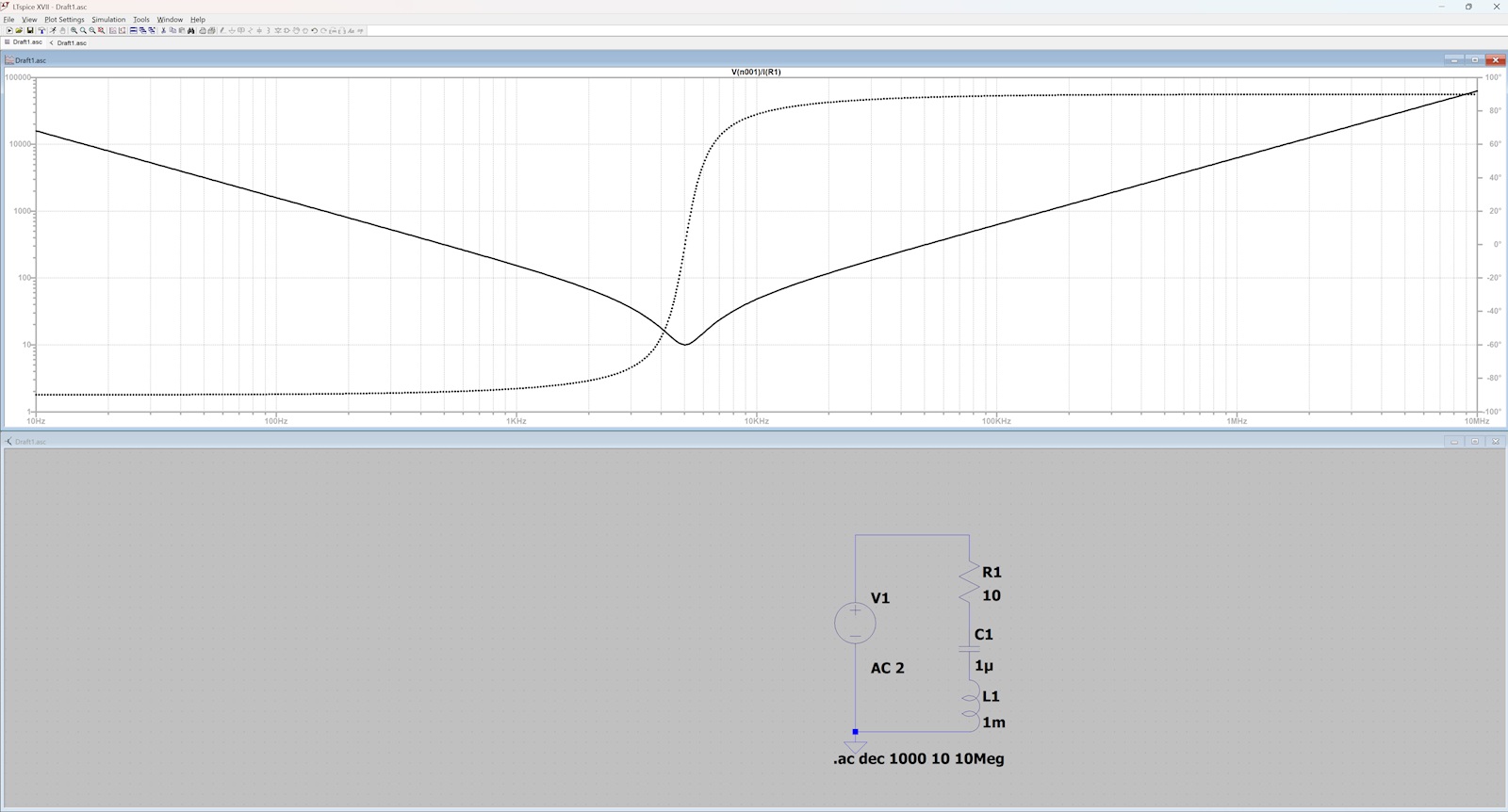
Task: Maximize the lower schematic pane
Action: click(1475, 441)
